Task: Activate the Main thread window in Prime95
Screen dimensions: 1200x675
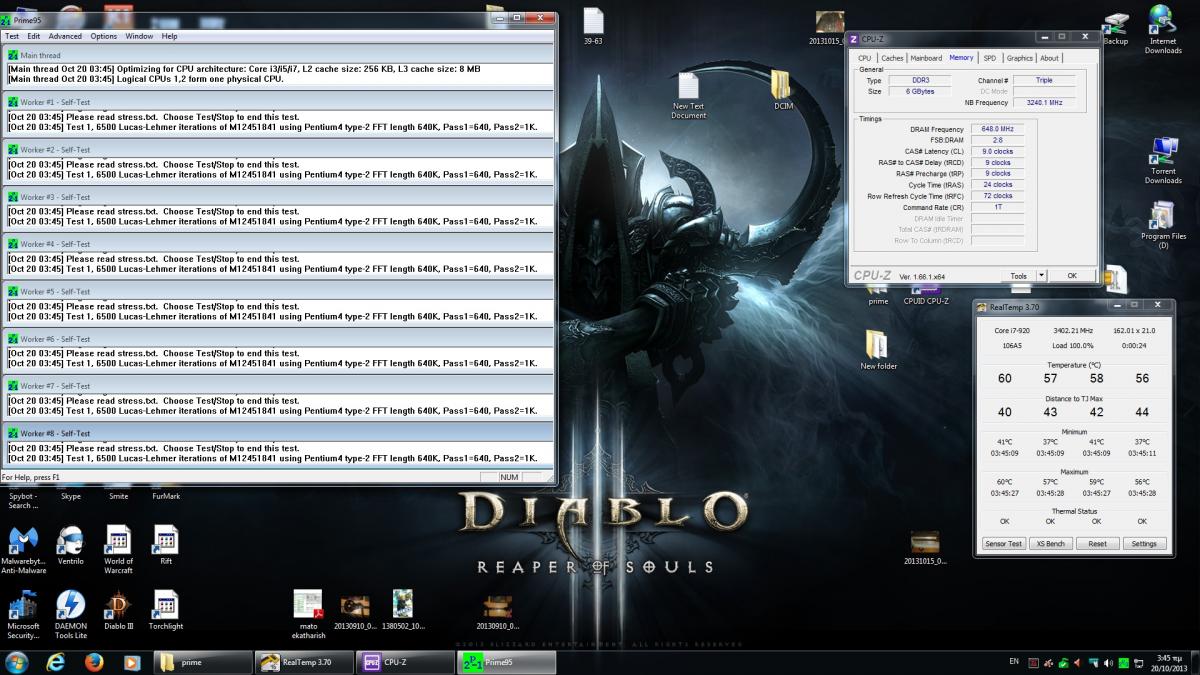Action: coord(278,55)
